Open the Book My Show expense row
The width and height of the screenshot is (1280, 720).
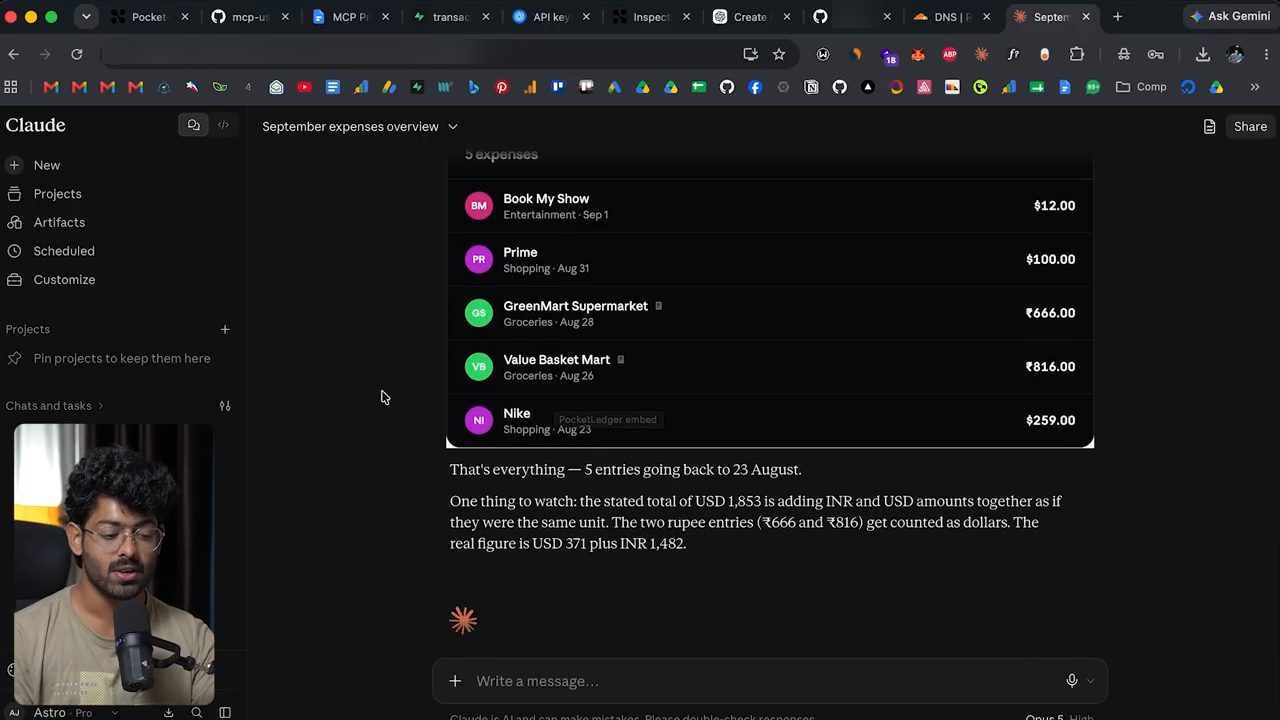(x=770, y=206)
